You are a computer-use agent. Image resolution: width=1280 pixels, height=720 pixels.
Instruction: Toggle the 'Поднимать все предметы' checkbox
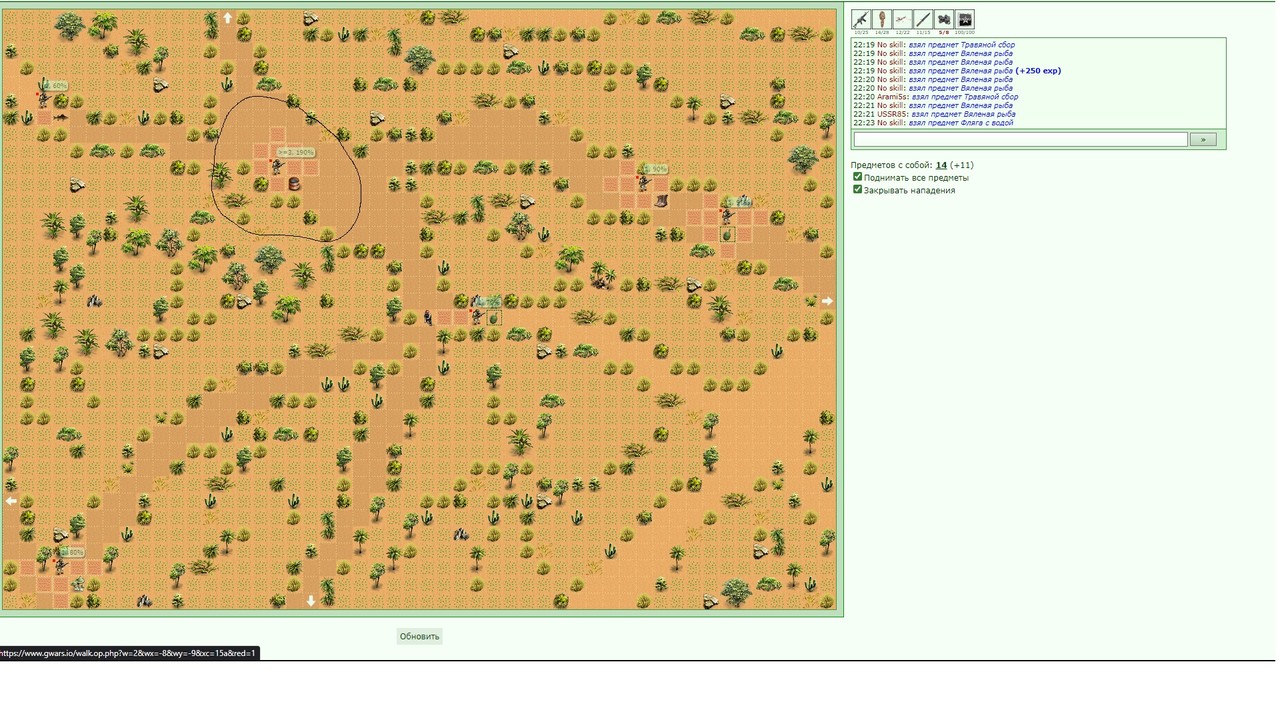(857, 177)
